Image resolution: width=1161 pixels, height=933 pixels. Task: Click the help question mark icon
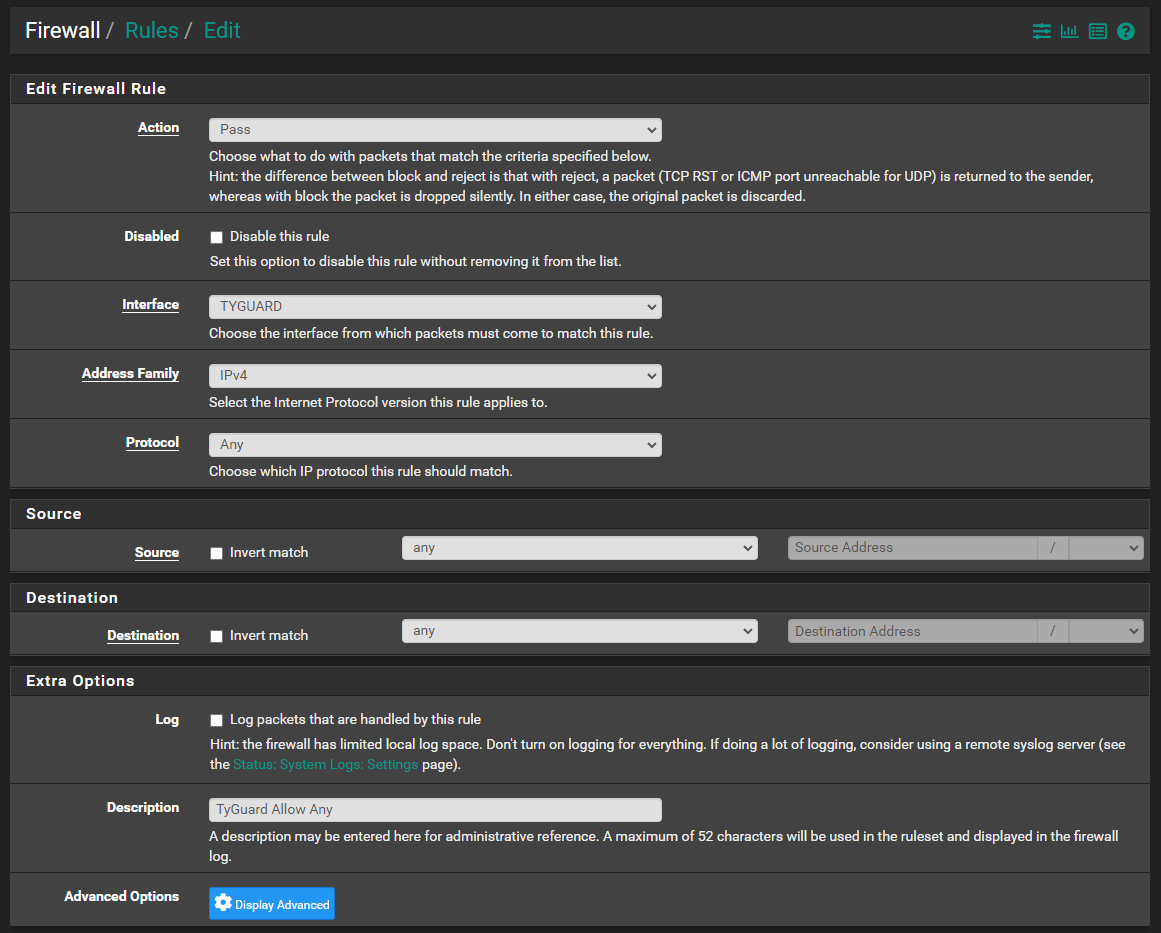(1125, 31)
